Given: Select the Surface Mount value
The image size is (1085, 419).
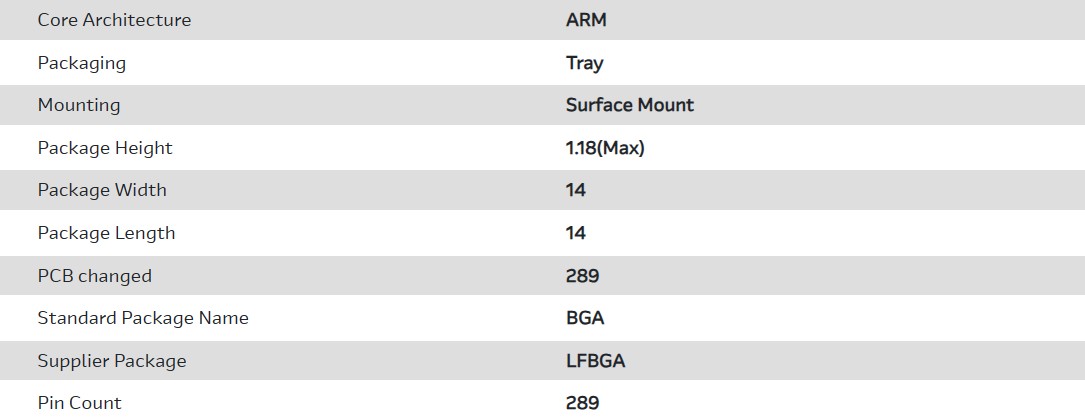Looking at the screenshot, I should tap(630, 105).
